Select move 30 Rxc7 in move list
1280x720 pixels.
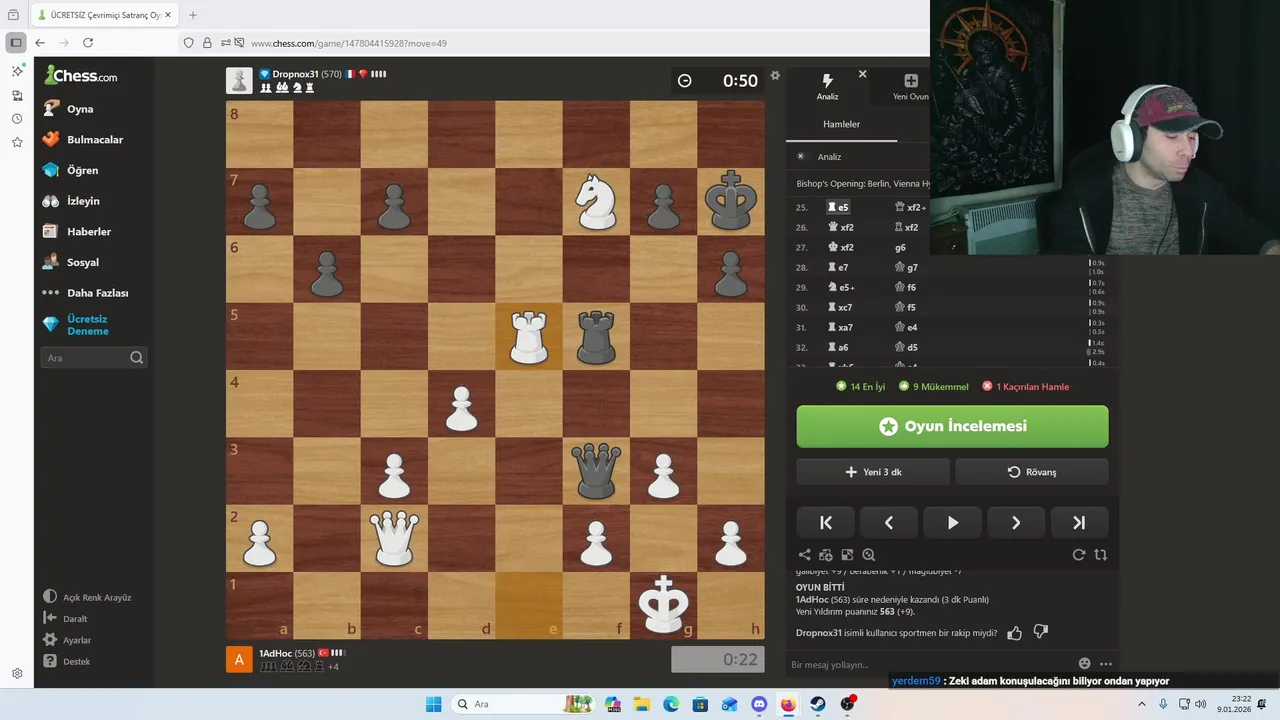click(840, 307)
